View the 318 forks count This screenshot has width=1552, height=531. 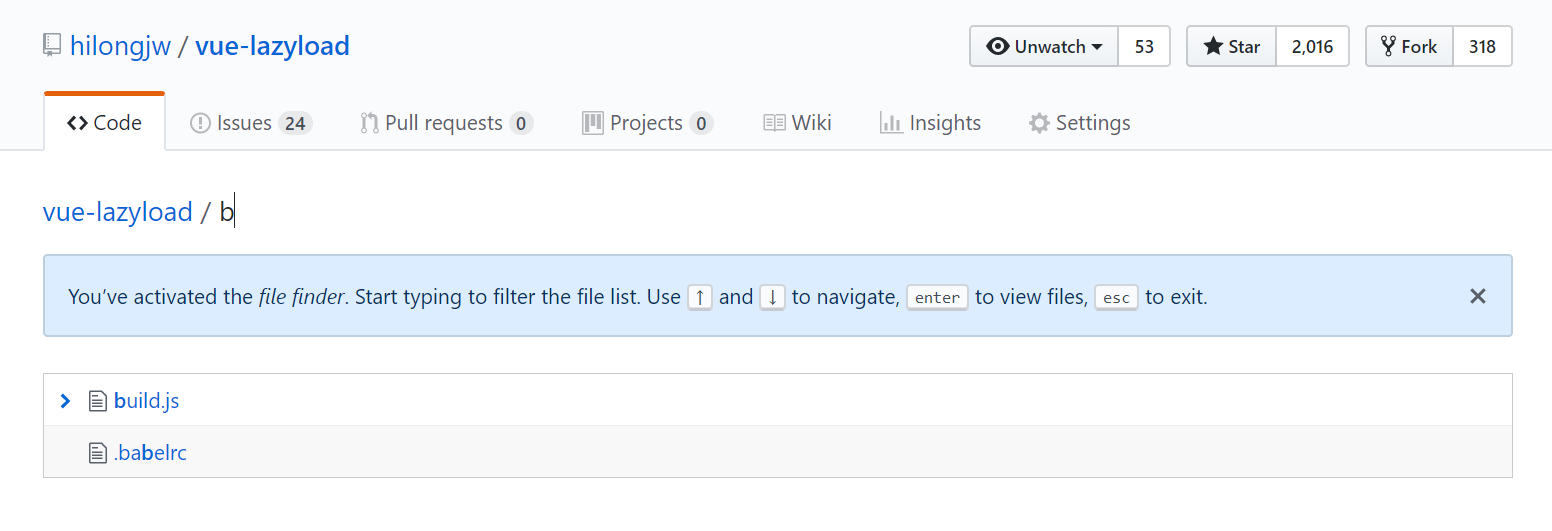click(x=1482, y=46)
